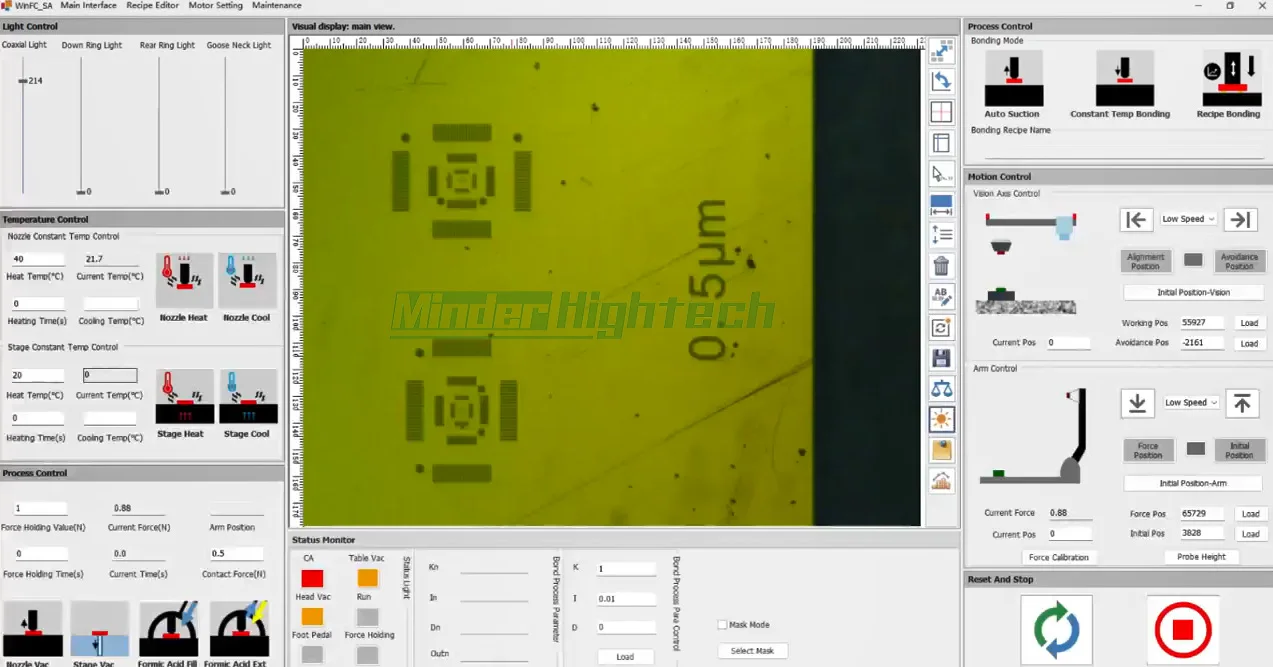
Task: Click the Initial Position-Vision button
Action: 1194,292
